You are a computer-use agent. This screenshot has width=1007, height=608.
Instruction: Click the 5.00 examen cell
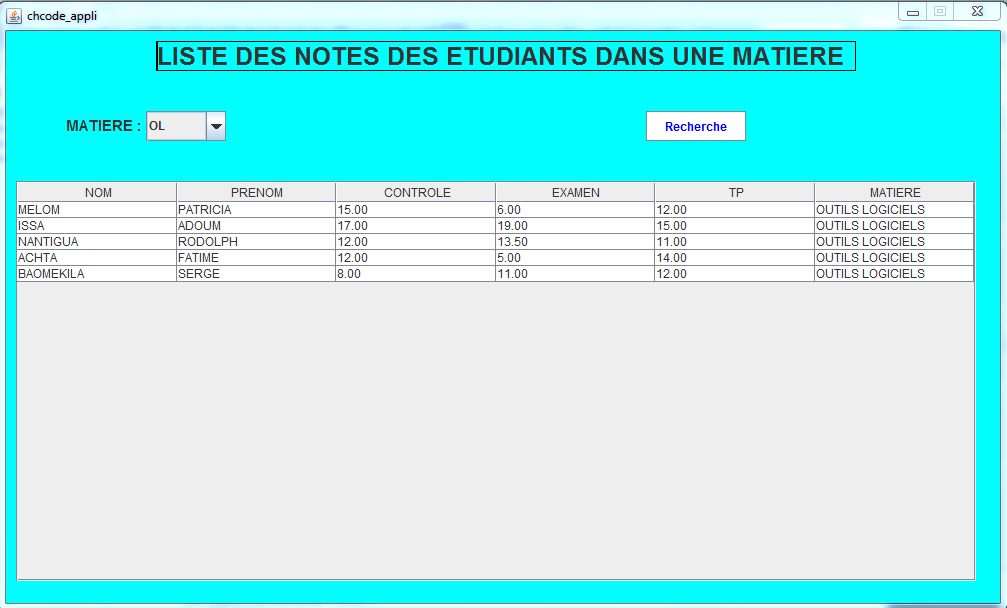click(575, 258)
